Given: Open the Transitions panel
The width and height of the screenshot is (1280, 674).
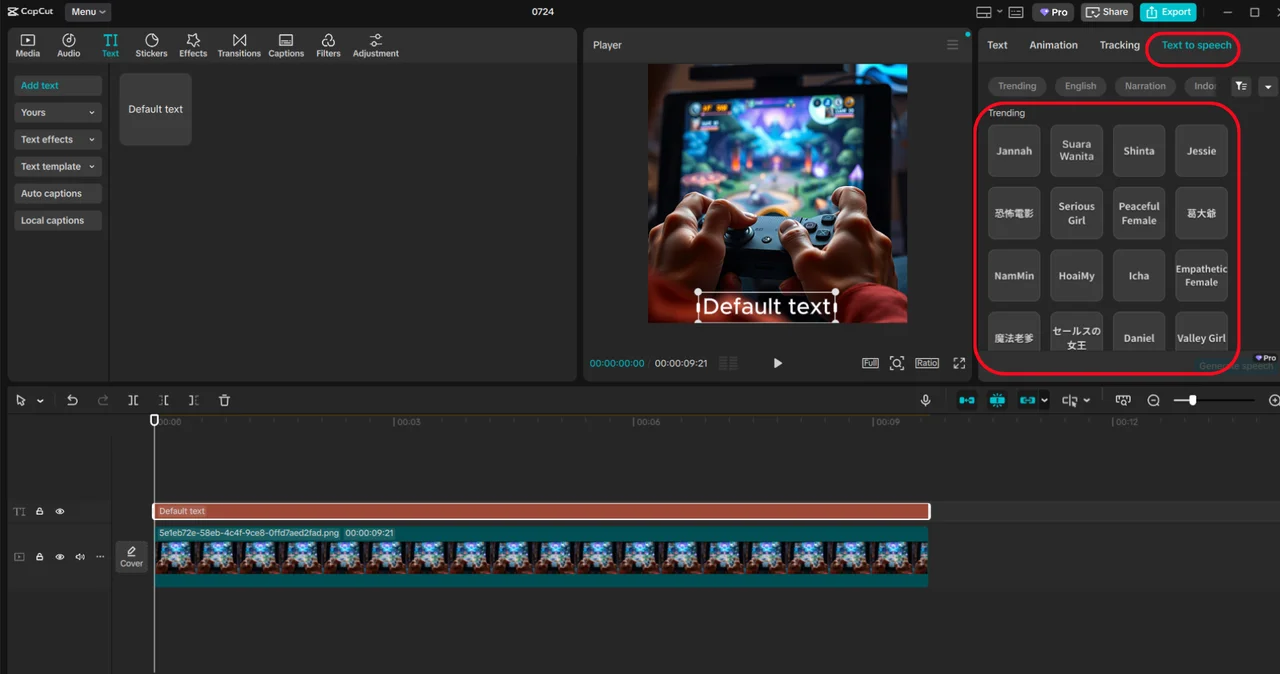Looking at the screenshot, I should [x=239, y=45].
